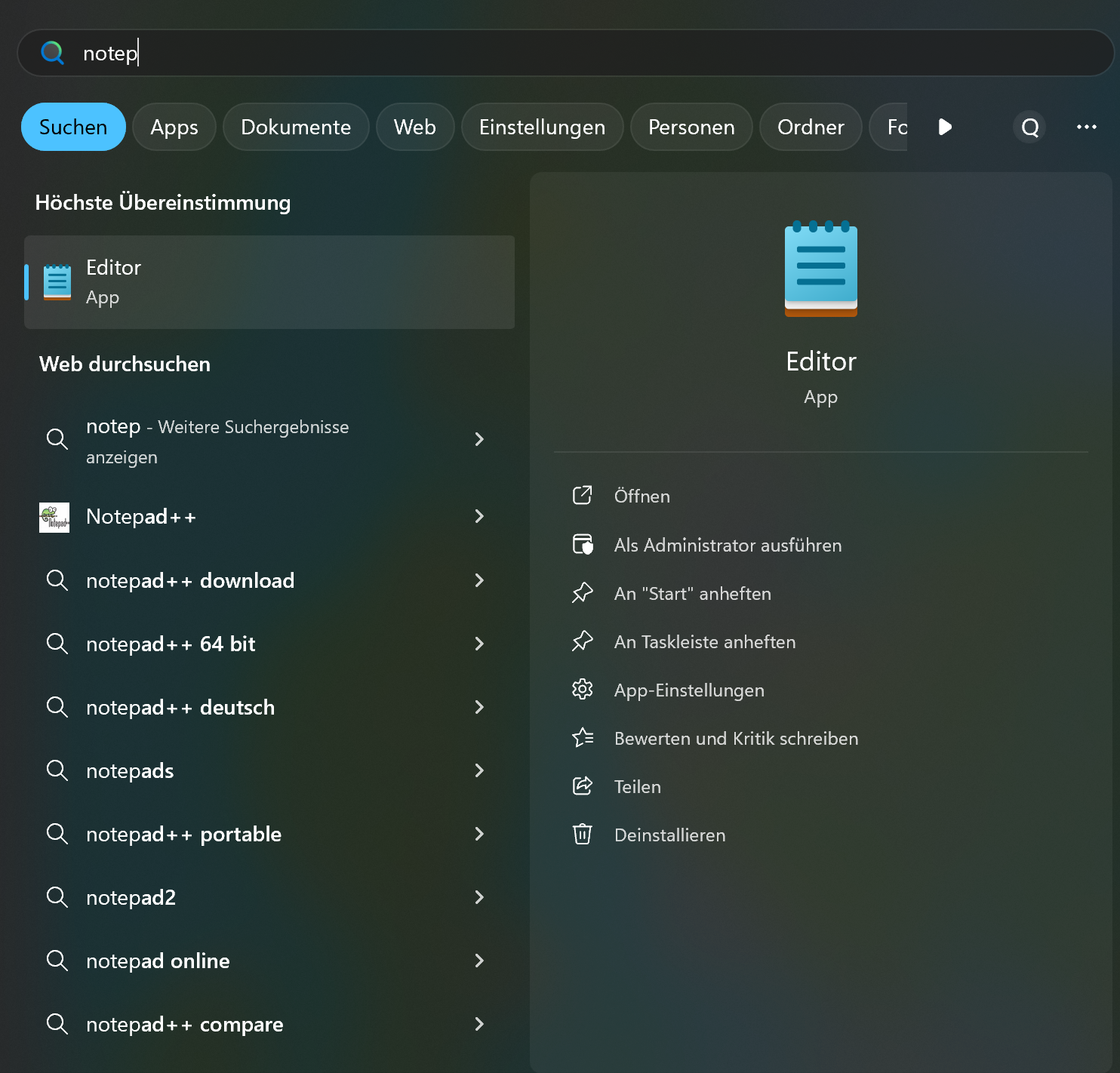
Task: Expand the notepad++ compare chevron
Action: click(x=479, y=1024)
